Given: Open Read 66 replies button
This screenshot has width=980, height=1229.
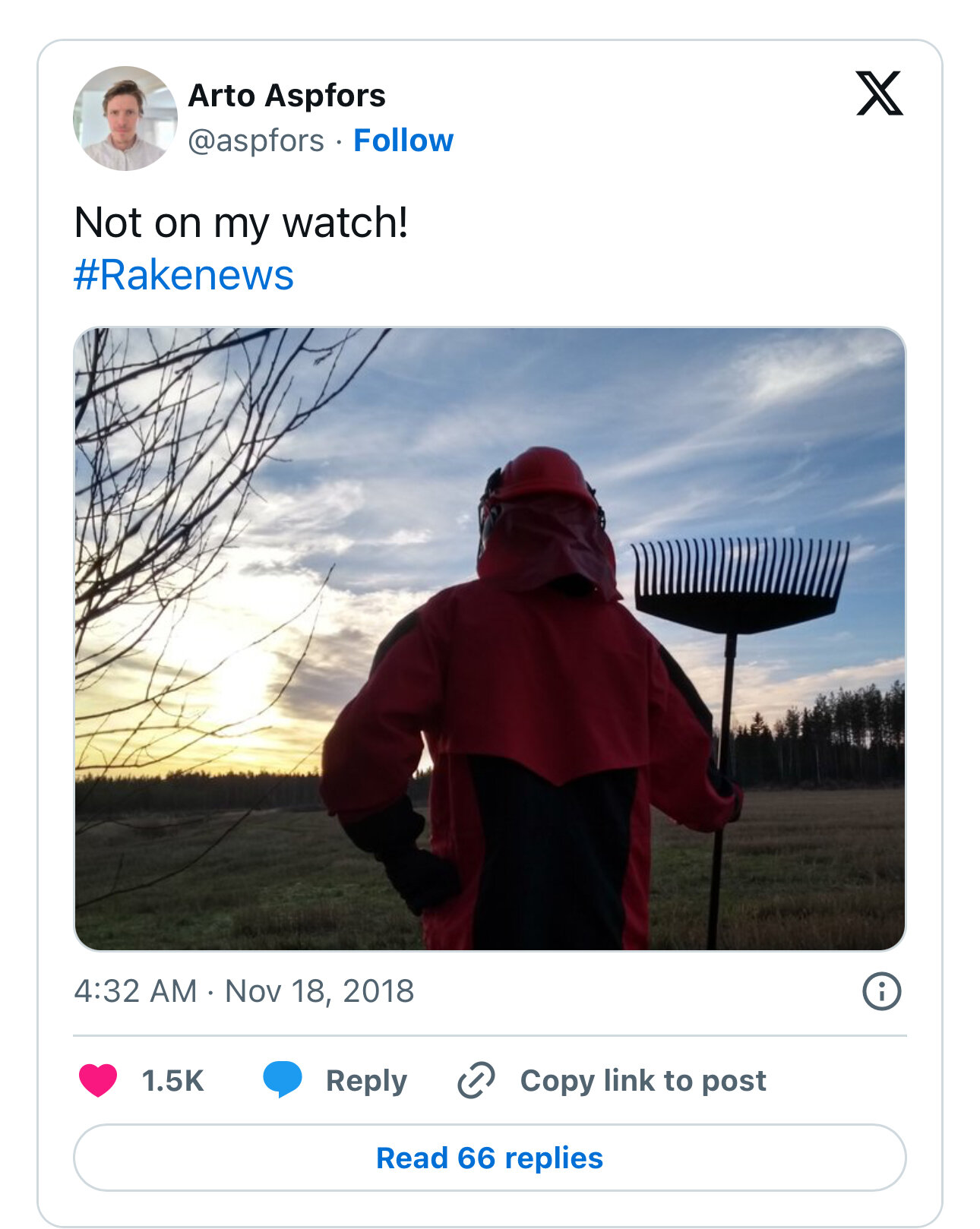Looking at the screenshot, I should [x=490, y=1158].
